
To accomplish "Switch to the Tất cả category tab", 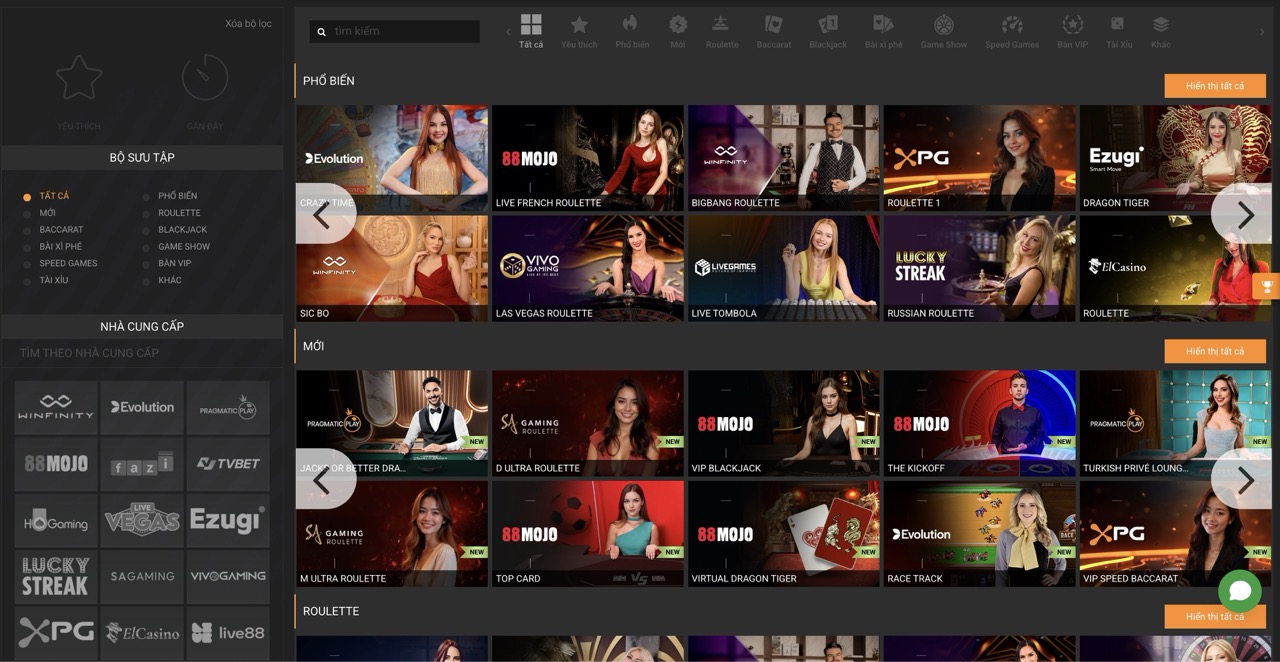I will [531, 30].
